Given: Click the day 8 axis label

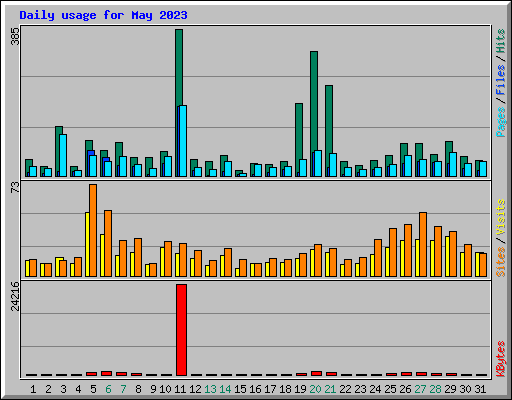Looking at the screenshot, I should (x=138, y=389).
